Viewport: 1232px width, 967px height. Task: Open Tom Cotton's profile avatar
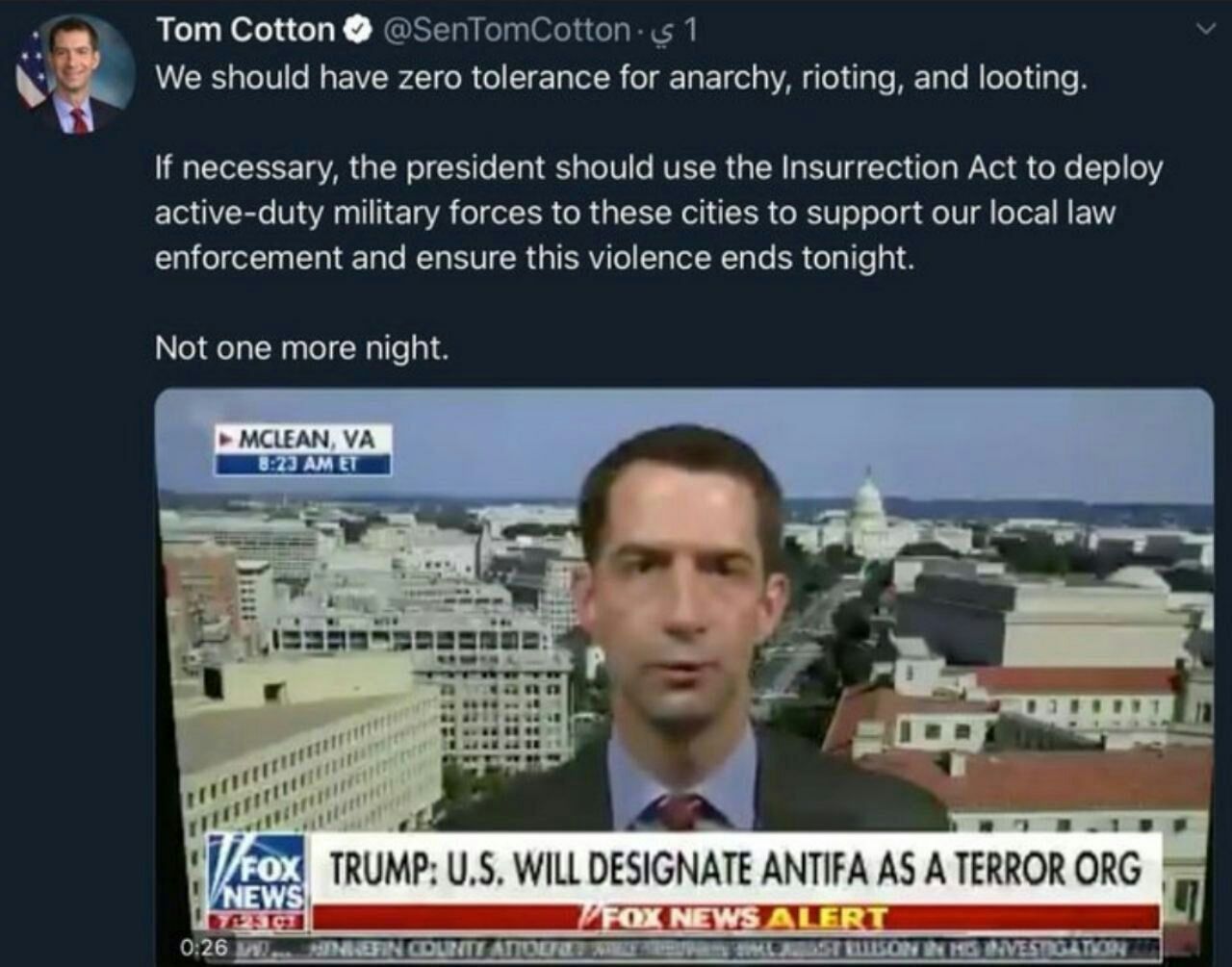pyautogui.click(x=75, y=75)
